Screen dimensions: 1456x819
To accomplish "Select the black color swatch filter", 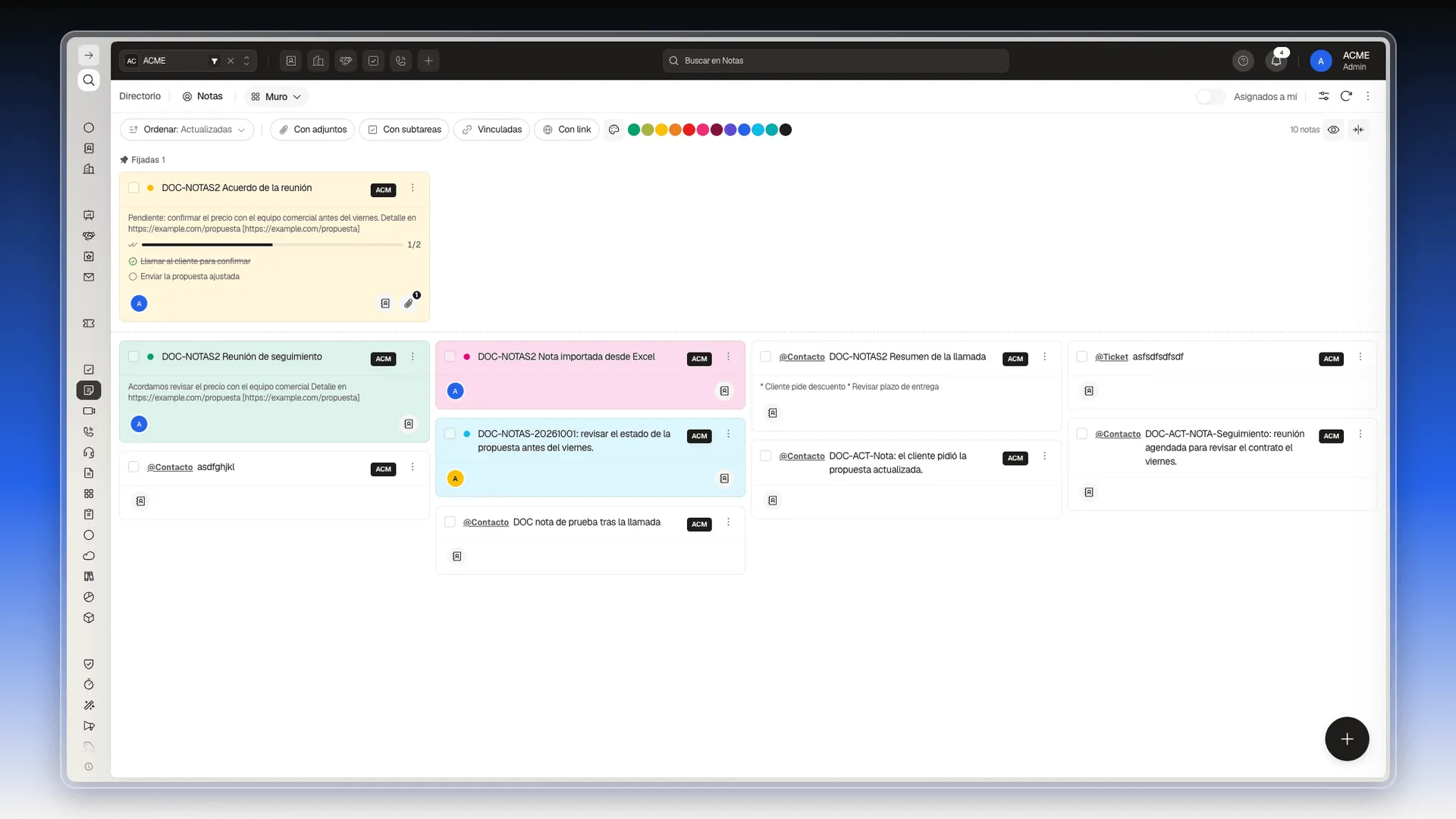I will tap(786, 130).
